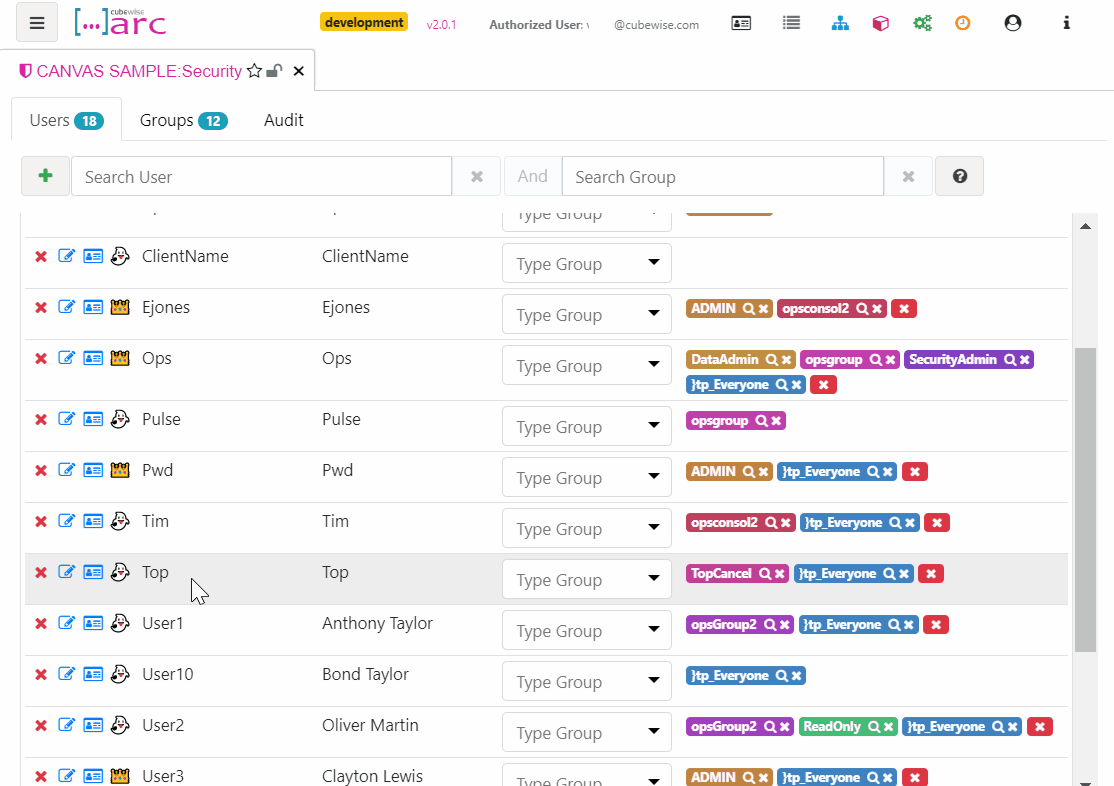Click the vertical scrollbar thumb of user list

(x=1085, y=500)
